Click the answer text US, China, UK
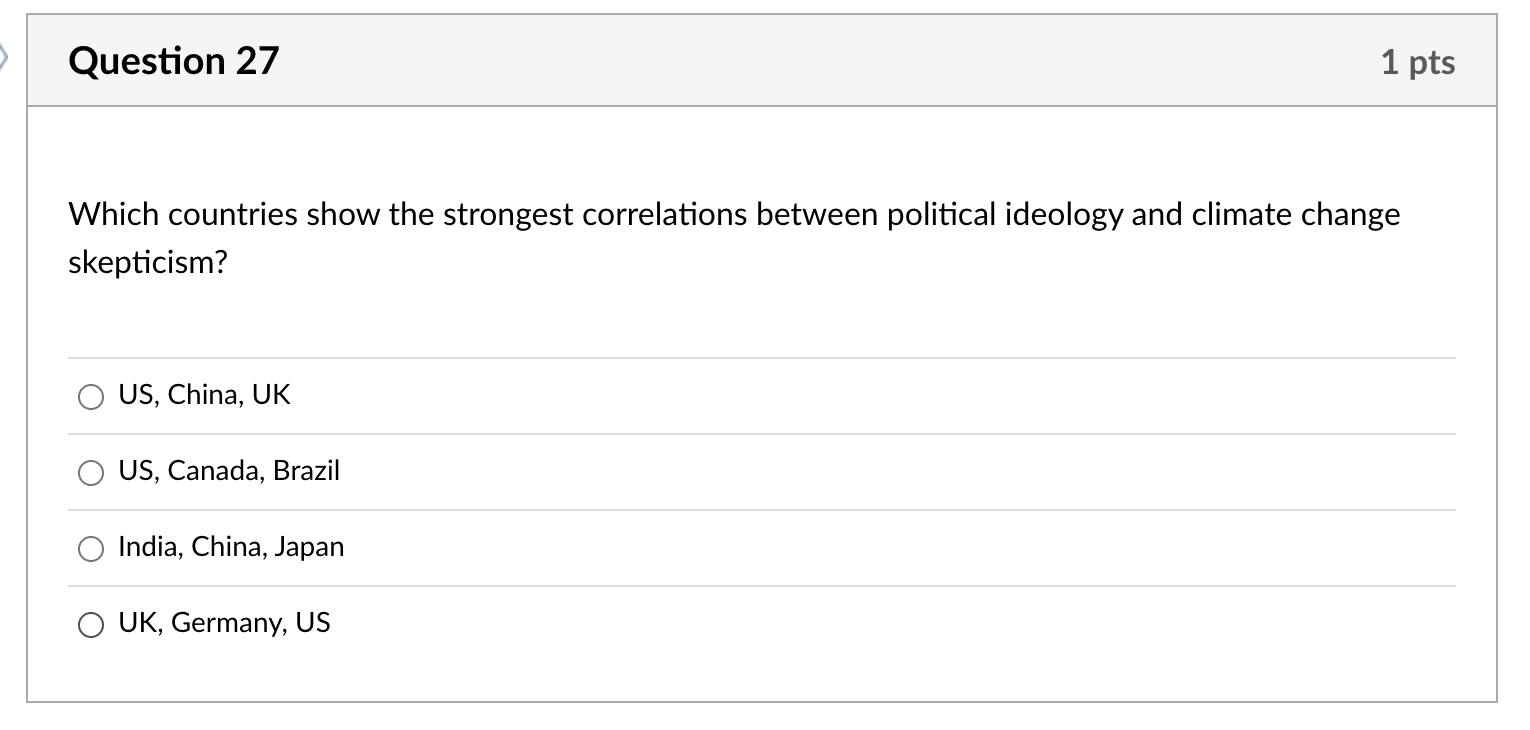 point(203,394)
